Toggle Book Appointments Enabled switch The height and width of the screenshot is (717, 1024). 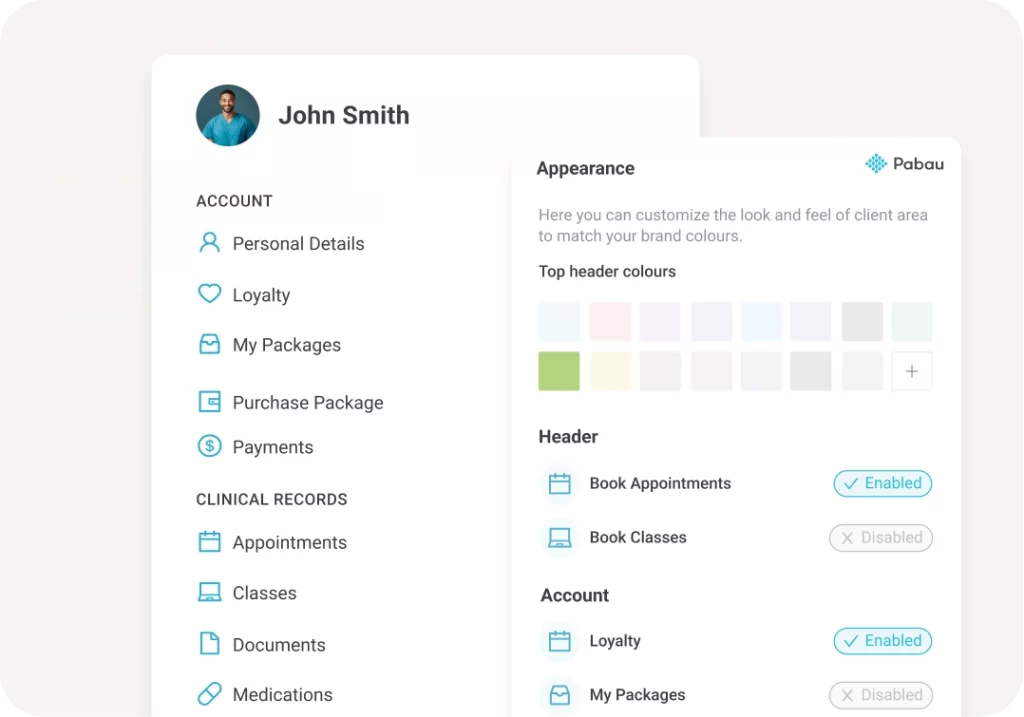click(882, 483)
